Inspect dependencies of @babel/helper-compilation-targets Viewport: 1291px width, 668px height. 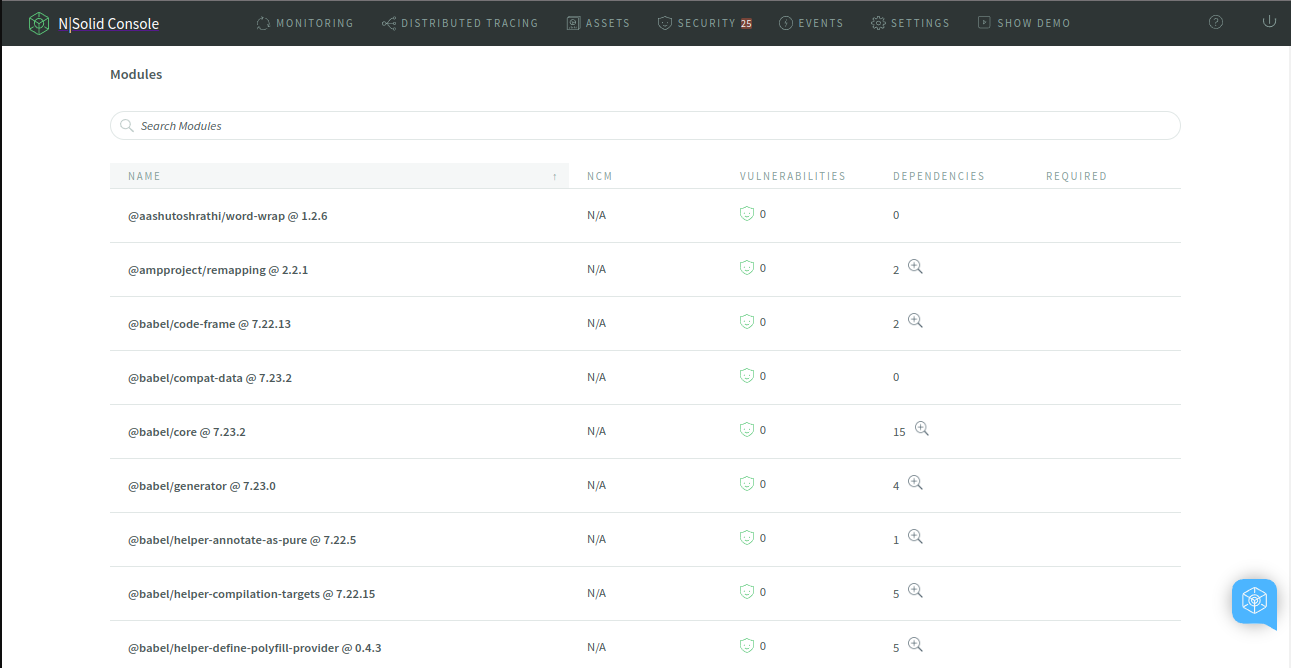915,591
